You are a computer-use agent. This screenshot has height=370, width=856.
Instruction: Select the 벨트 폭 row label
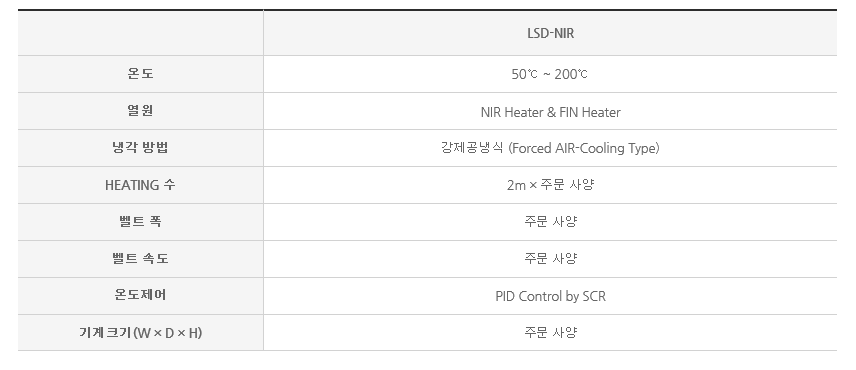point(140,222)
